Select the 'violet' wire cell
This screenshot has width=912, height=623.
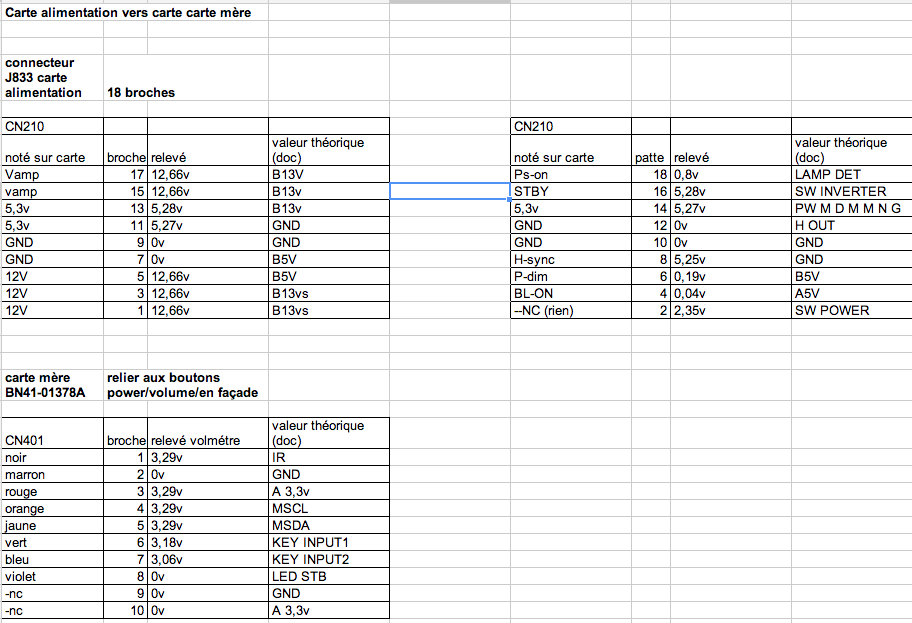(52, 576)
